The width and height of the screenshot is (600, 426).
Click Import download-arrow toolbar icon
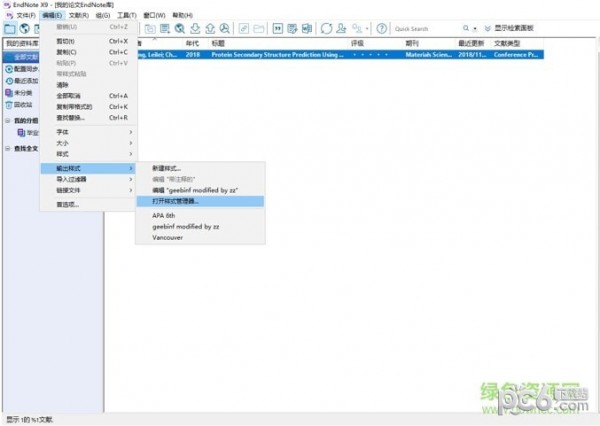pyautogui.click(x=195, y=29)
